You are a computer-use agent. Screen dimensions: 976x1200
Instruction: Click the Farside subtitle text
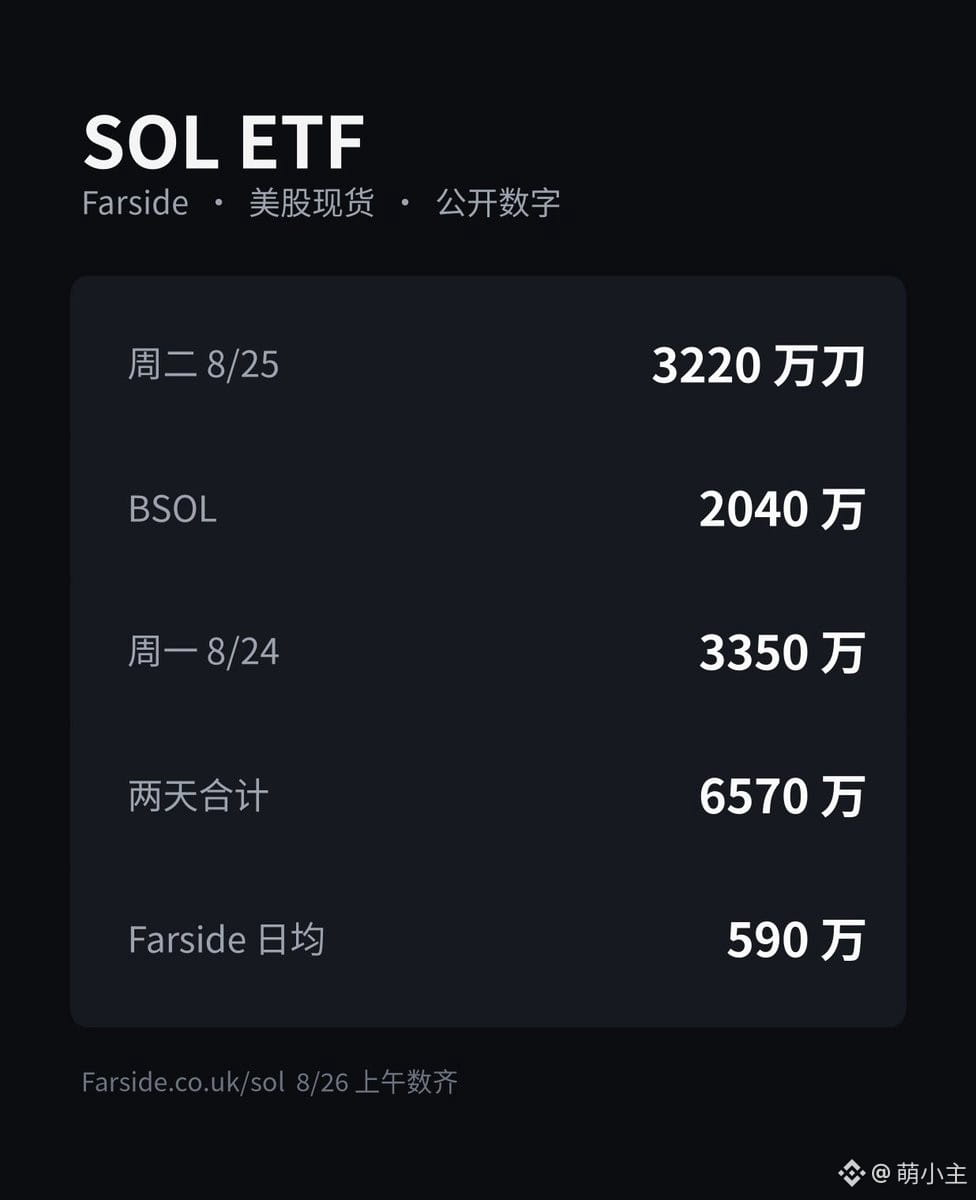(135, 203)
